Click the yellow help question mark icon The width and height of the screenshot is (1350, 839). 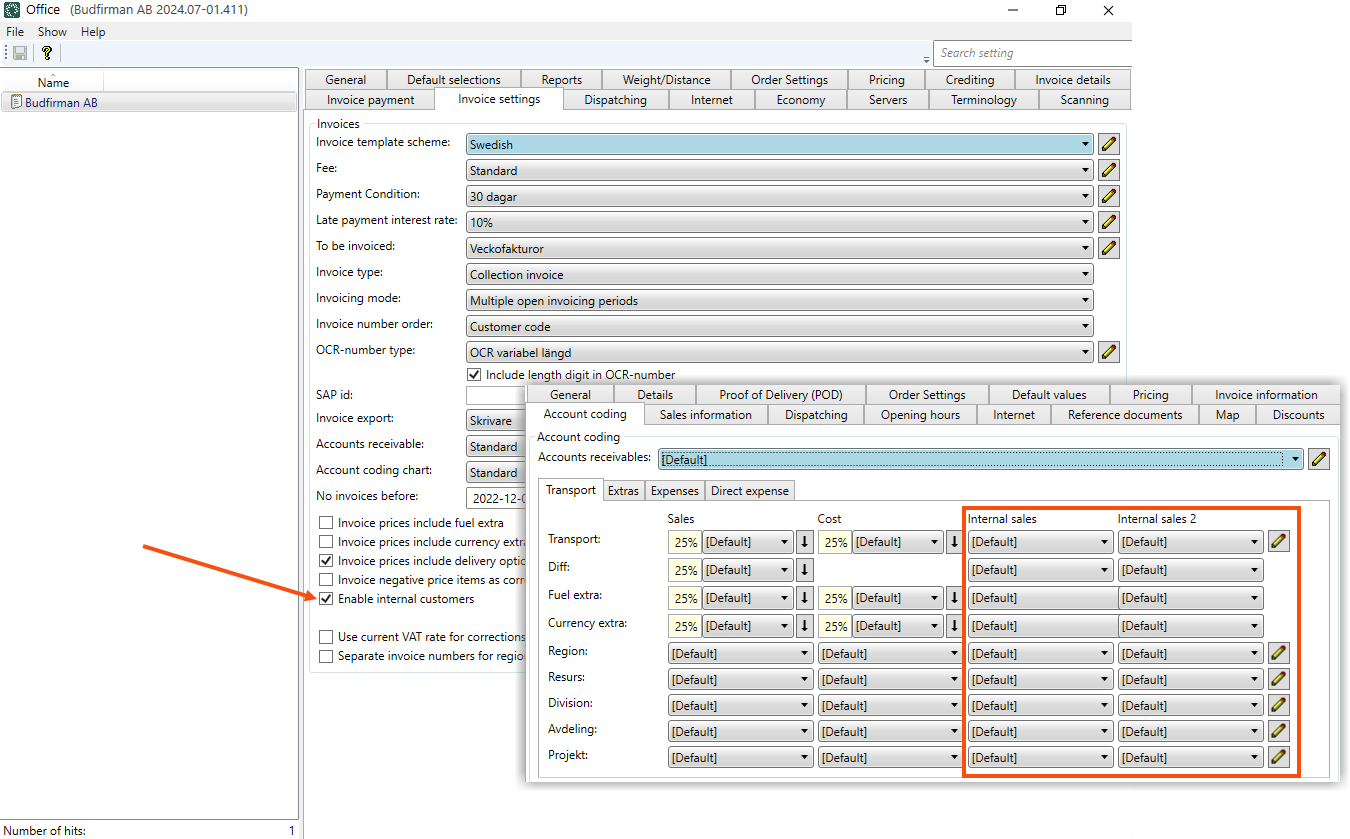click(x=46, y=53)
